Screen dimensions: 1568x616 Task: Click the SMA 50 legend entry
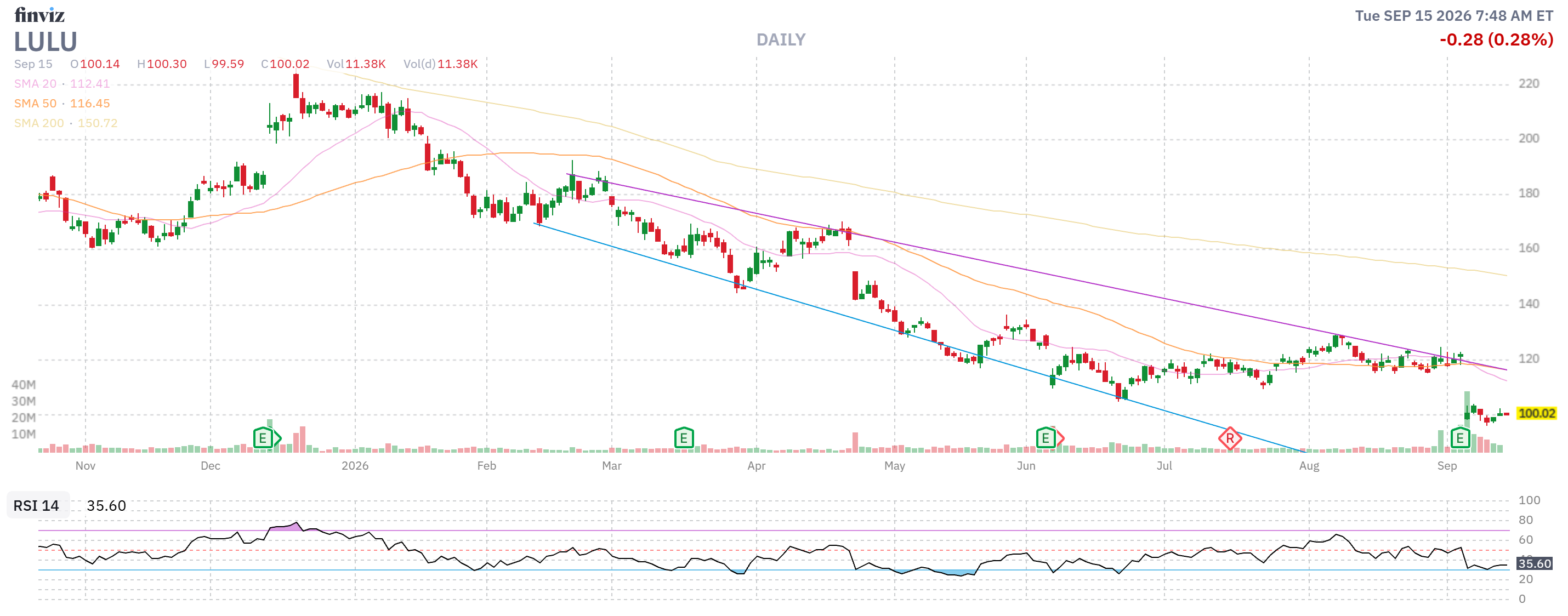click(62, 104)
